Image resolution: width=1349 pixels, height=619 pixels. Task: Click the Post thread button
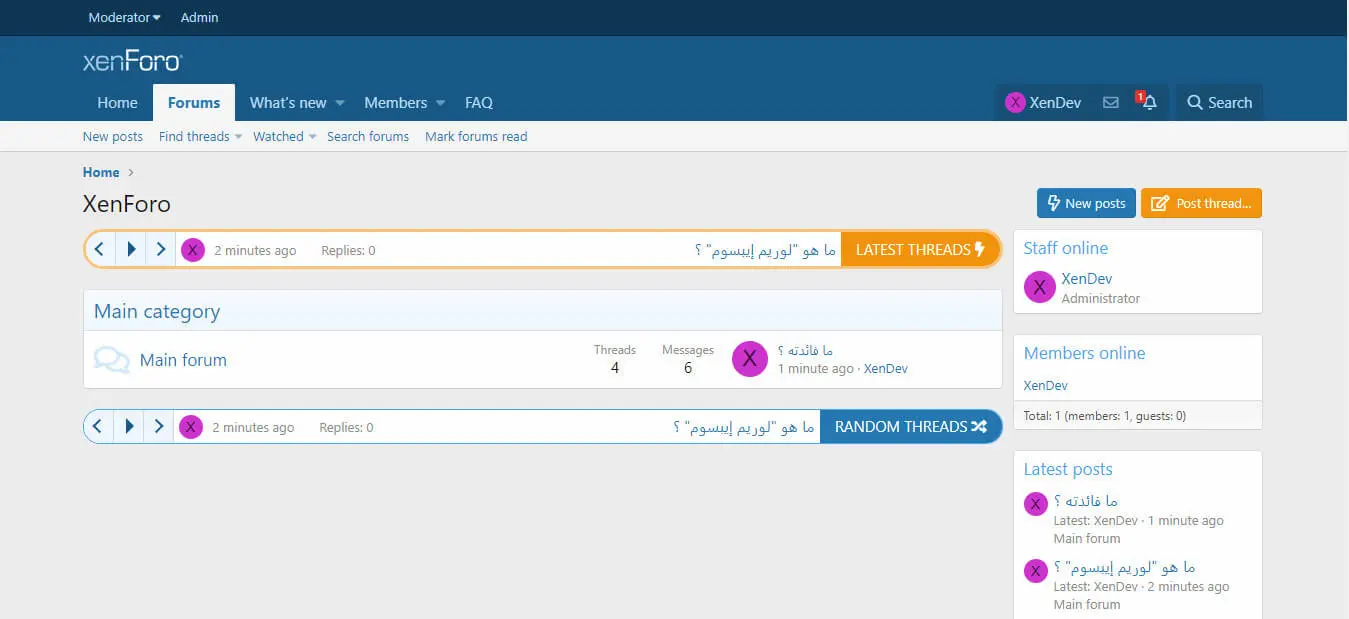(x=1201, y=203)
